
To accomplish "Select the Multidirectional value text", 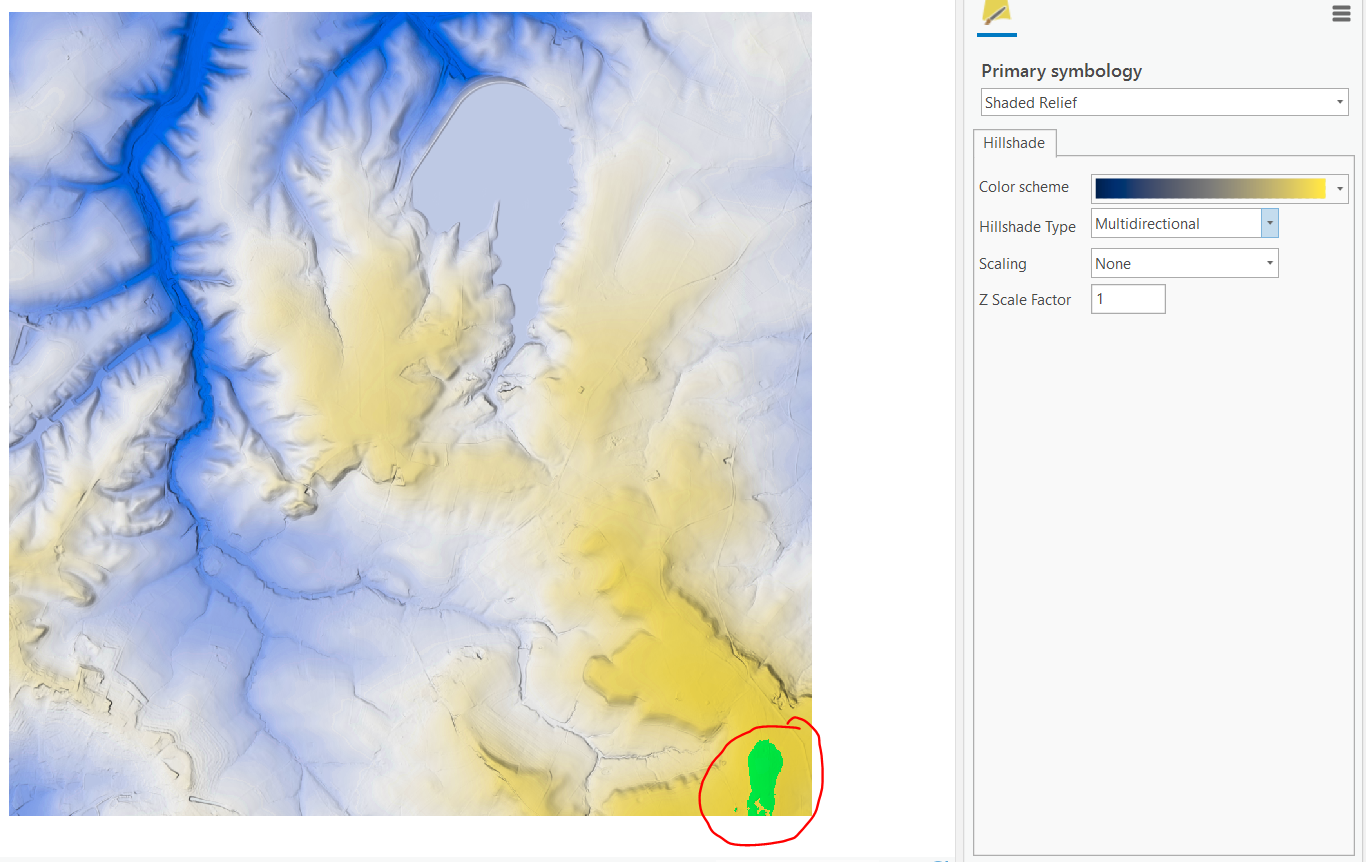I will pyautogui.click(x=1146, y=223).
